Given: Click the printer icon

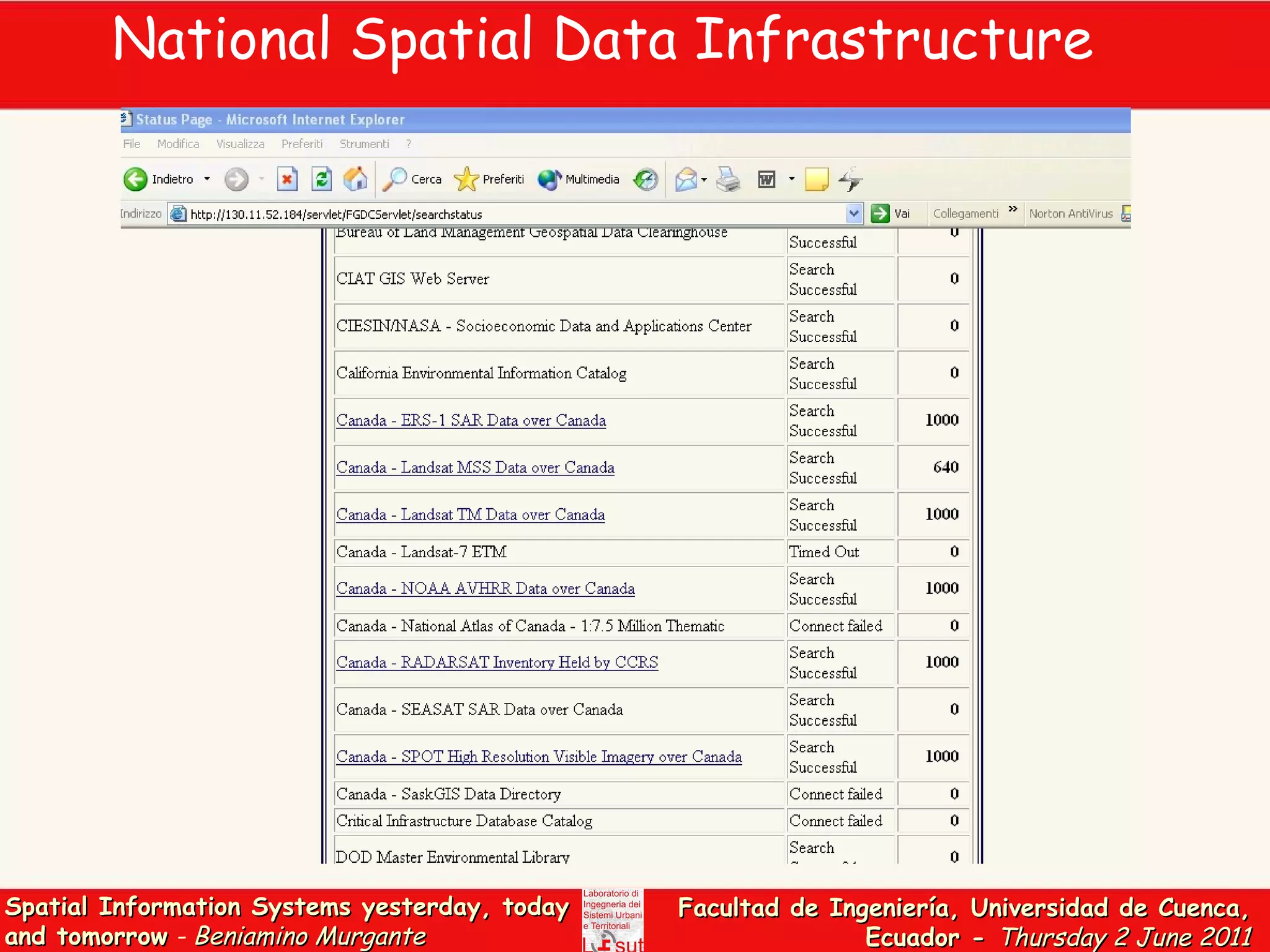Looking at the screenshot, I should [728, 179].
